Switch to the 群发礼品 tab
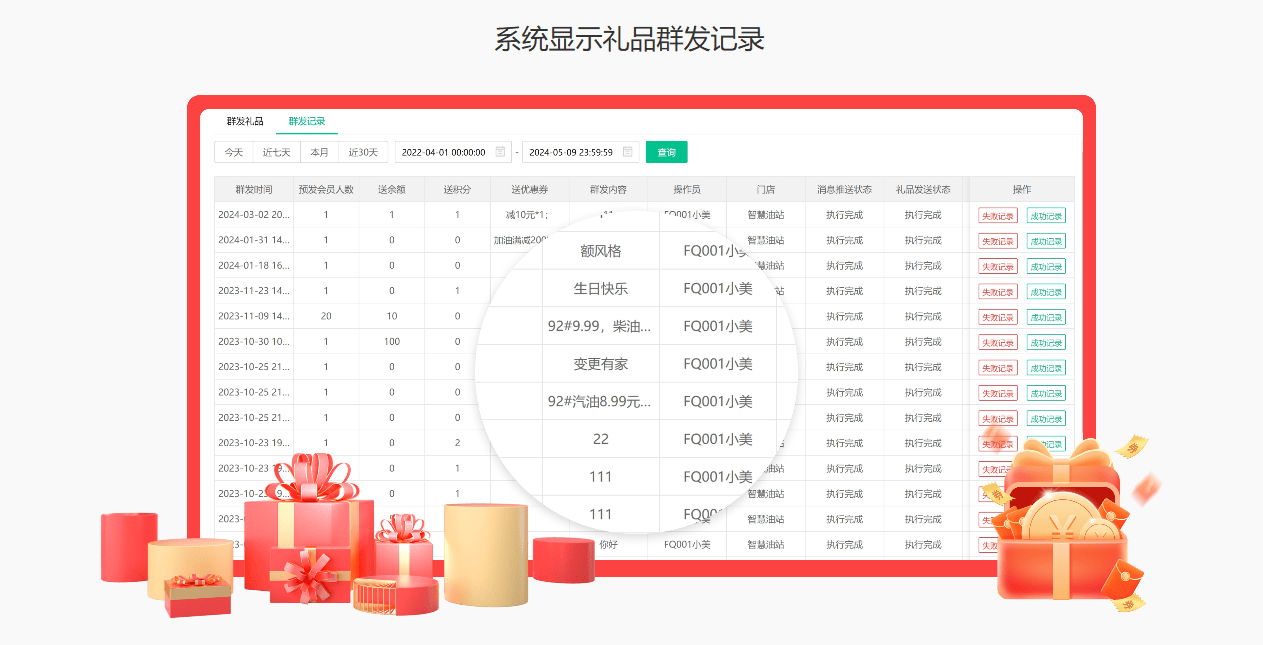Viewport: 1263px width, 645px height. [245, 121]
